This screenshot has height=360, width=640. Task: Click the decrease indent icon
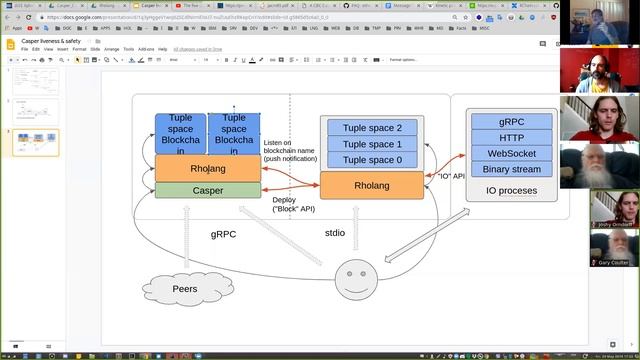tap(346, 60)
